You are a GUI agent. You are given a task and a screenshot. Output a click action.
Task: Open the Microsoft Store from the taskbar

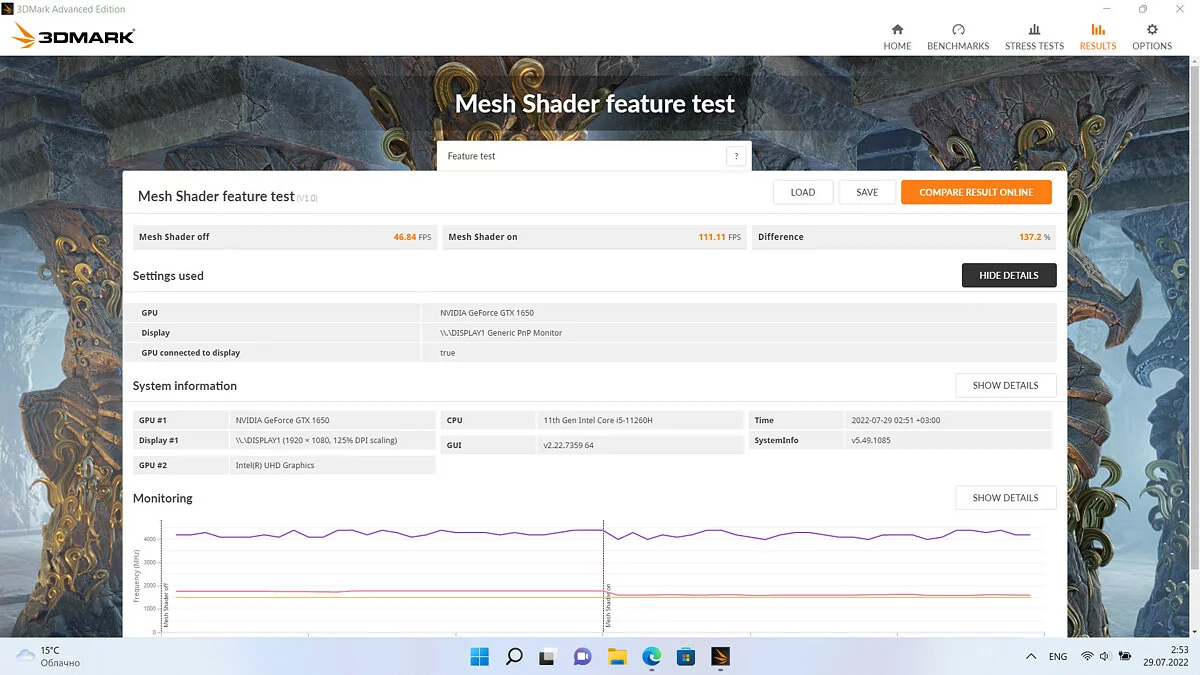pos(686,656)
